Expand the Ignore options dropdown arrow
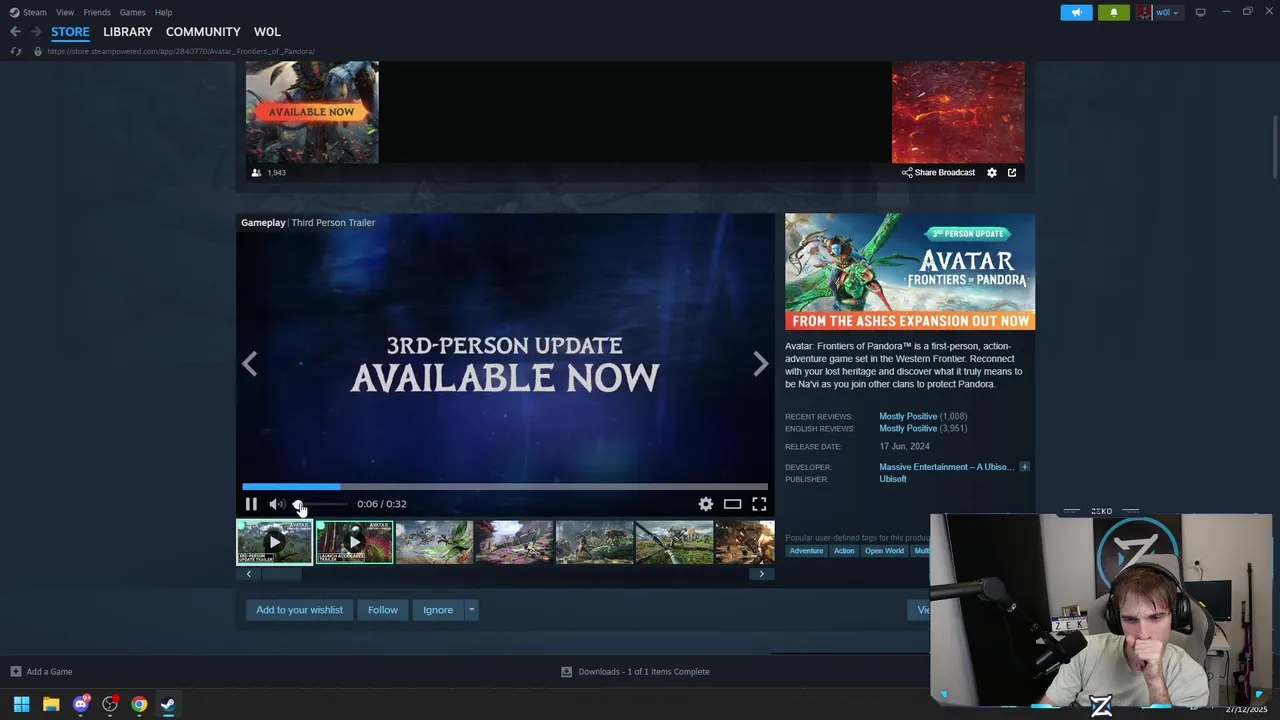This screenshot has height=720, width=1280. 471,610
